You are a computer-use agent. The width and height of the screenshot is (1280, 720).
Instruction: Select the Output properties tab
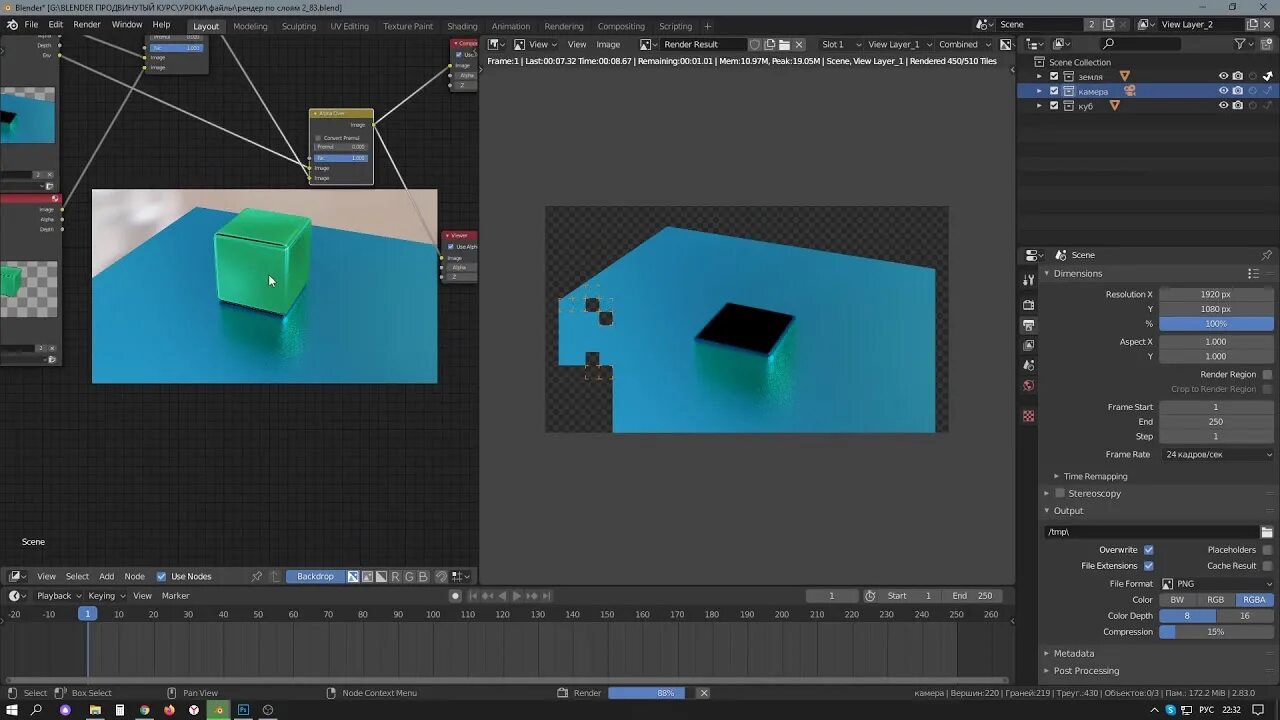(x=1029, y=325)
